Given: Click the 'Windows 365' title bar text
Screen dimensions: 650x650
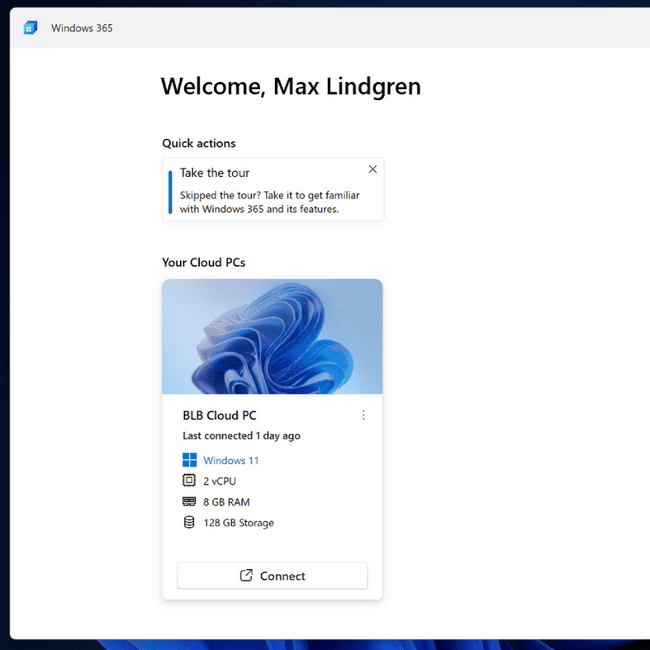Looking at the screenshot, I should [x=82, y=28].
